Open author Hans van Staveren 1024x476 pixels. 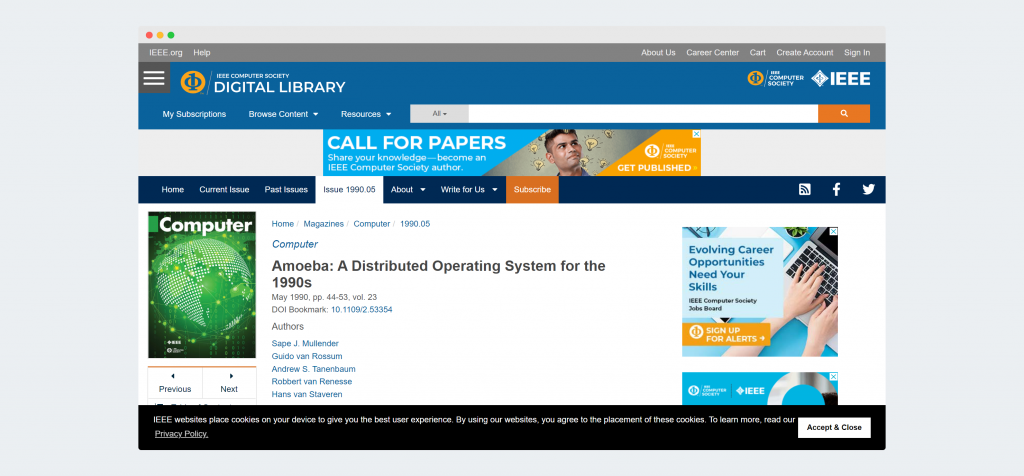click(307, 394)
